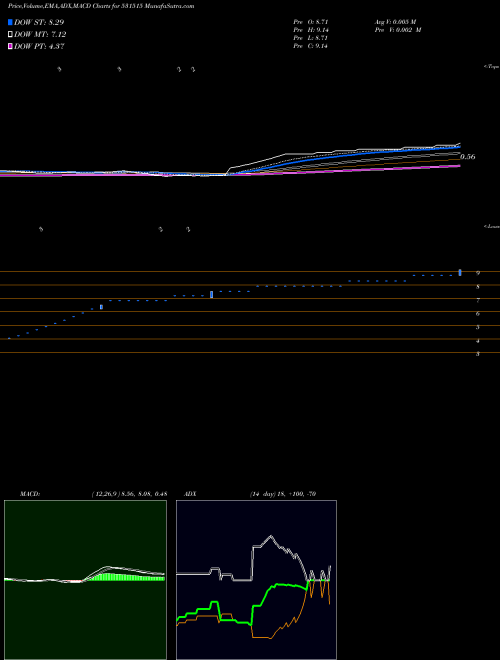500x660 pixels.
Task: Select the 'DOW ST: 8.29' label
Action: [39, 22]
